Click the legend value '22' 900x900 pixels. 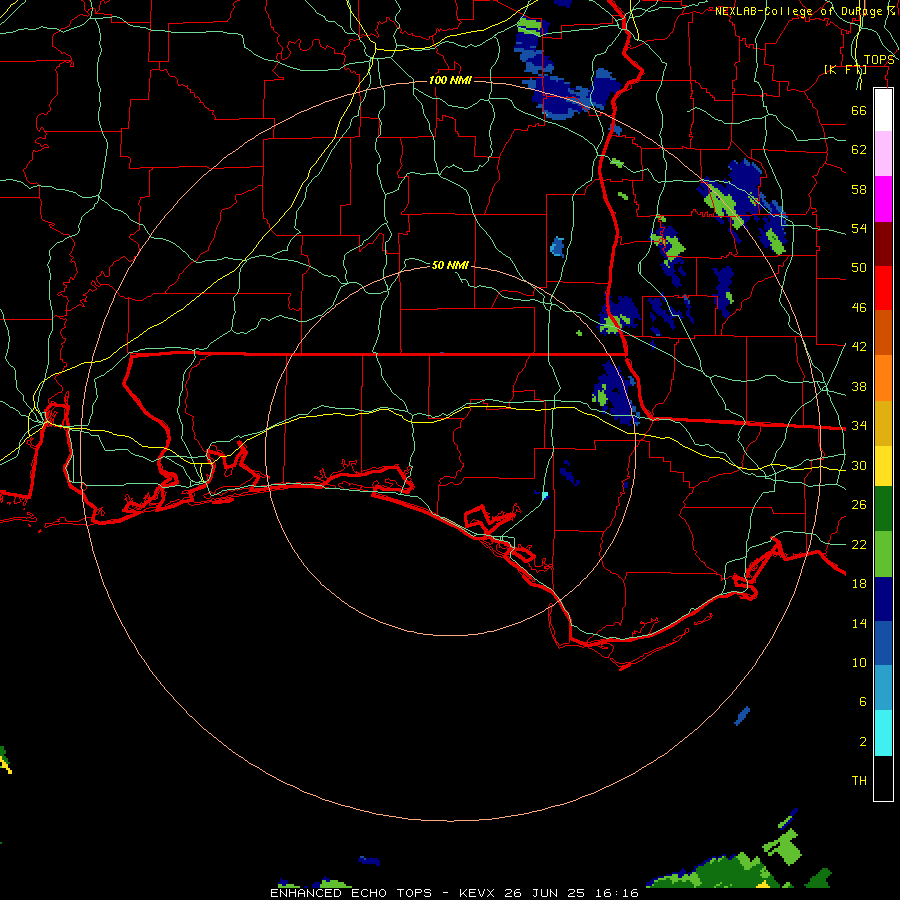859,544
